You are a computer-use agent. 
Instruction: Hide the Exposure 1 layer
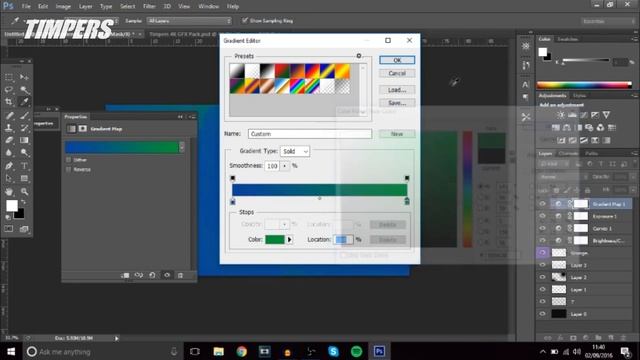[542, 216]
